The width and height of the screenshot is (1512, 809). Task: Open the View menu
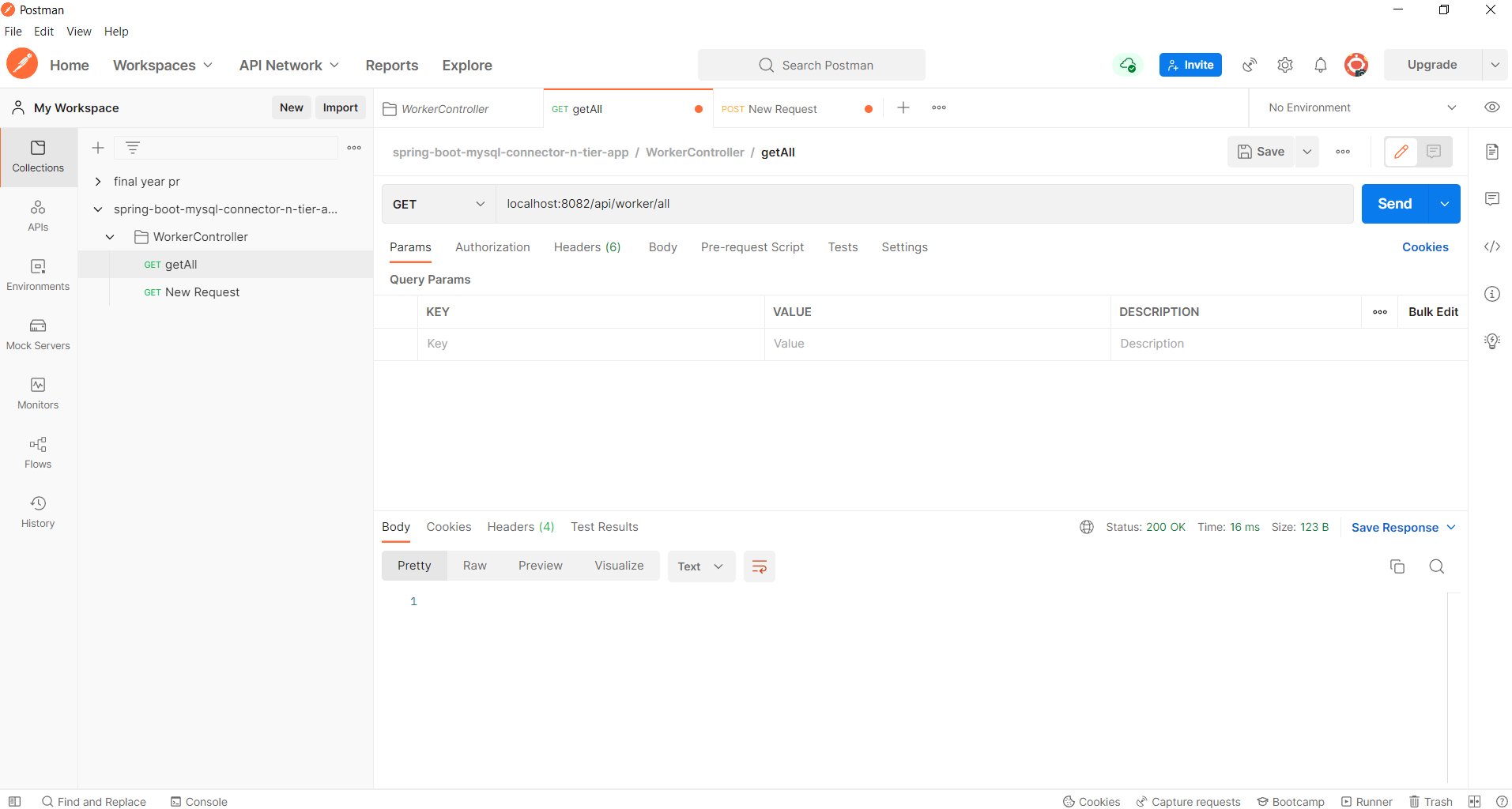[79, 32]
